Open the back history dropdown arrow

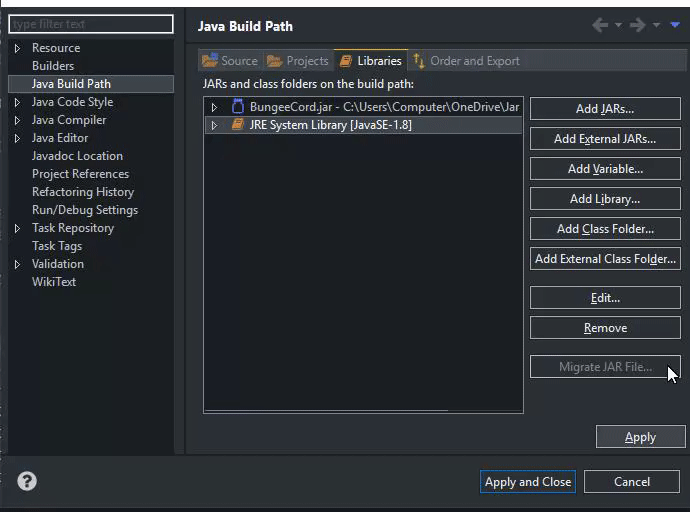(x=618, y=25)
